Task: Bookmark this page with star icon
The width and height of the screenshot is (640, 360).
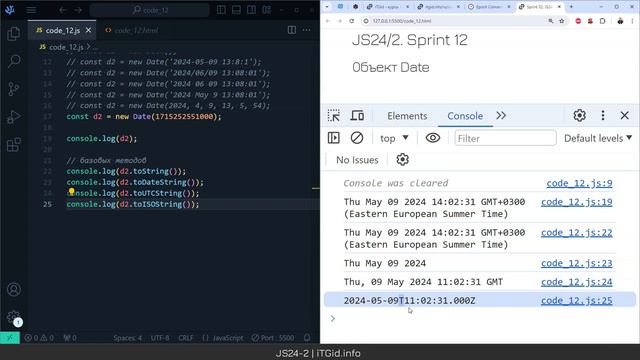Action: [562, 21]
